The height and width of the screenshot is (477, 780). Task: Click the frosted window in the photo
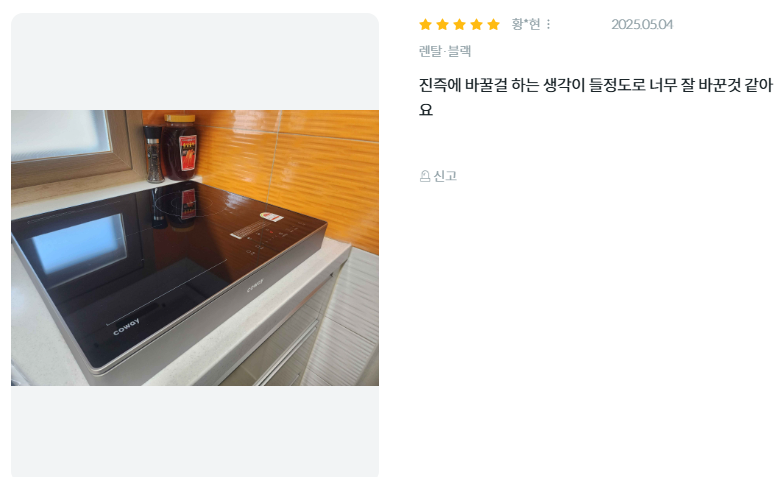(61, 135)
